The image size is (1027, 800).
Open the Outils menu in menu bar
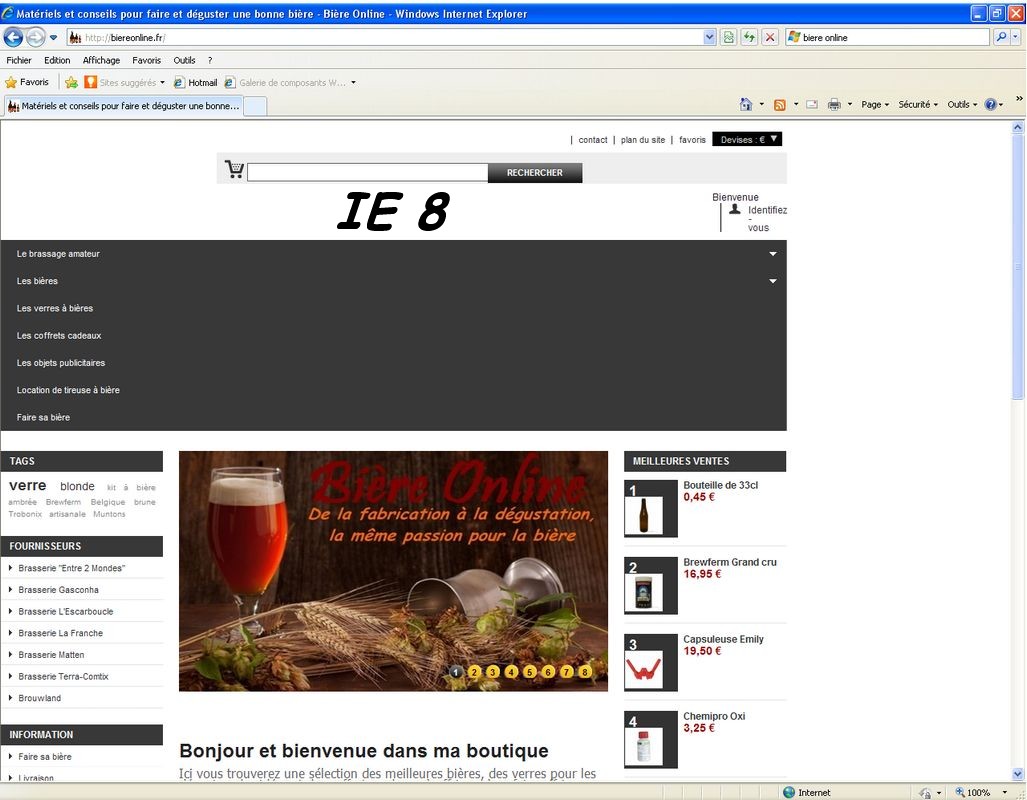(184, 60)
